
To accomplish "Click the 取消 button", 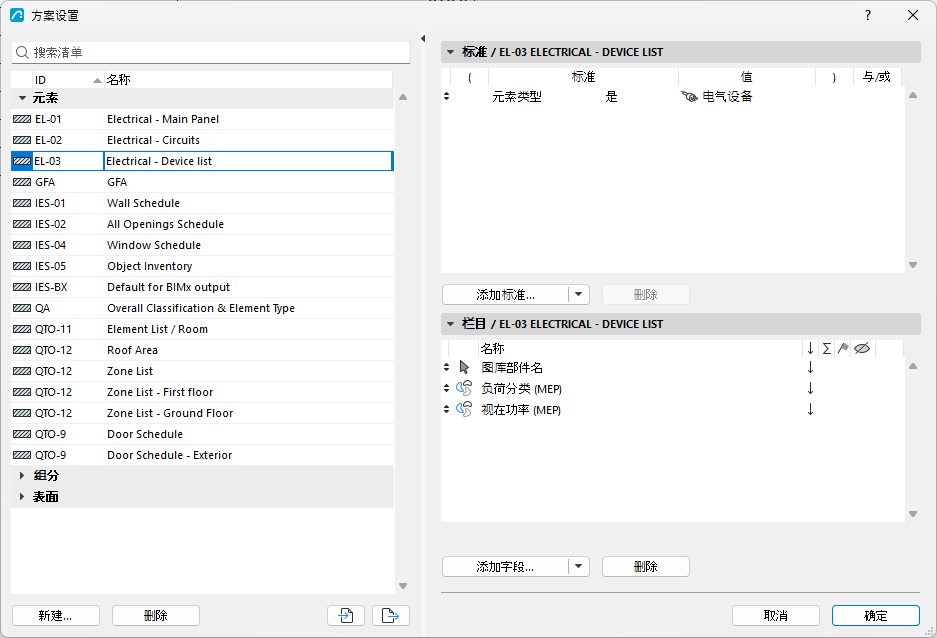I will [776, 615].
